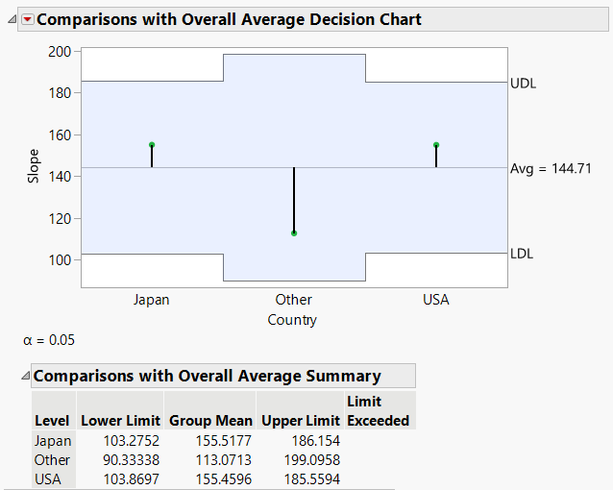Click the Country x-axis title

coord(293,320)
